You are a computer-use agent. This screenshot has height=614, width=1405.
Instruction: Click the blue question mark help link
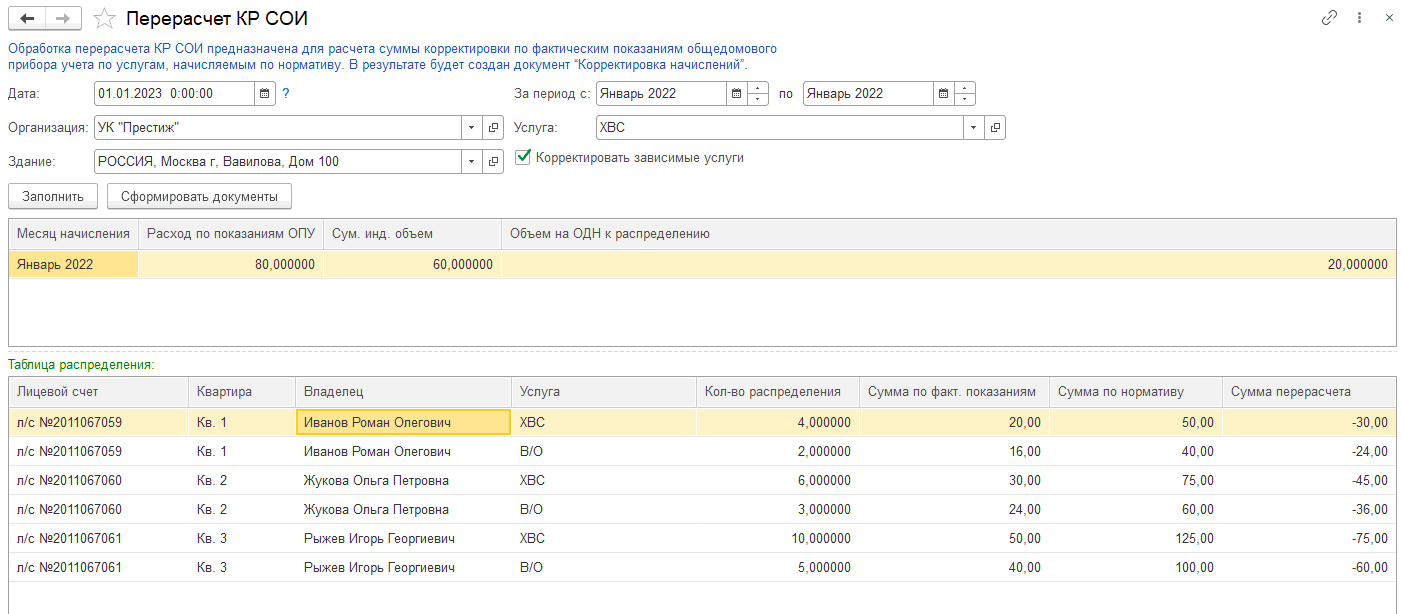click(286, 94)
